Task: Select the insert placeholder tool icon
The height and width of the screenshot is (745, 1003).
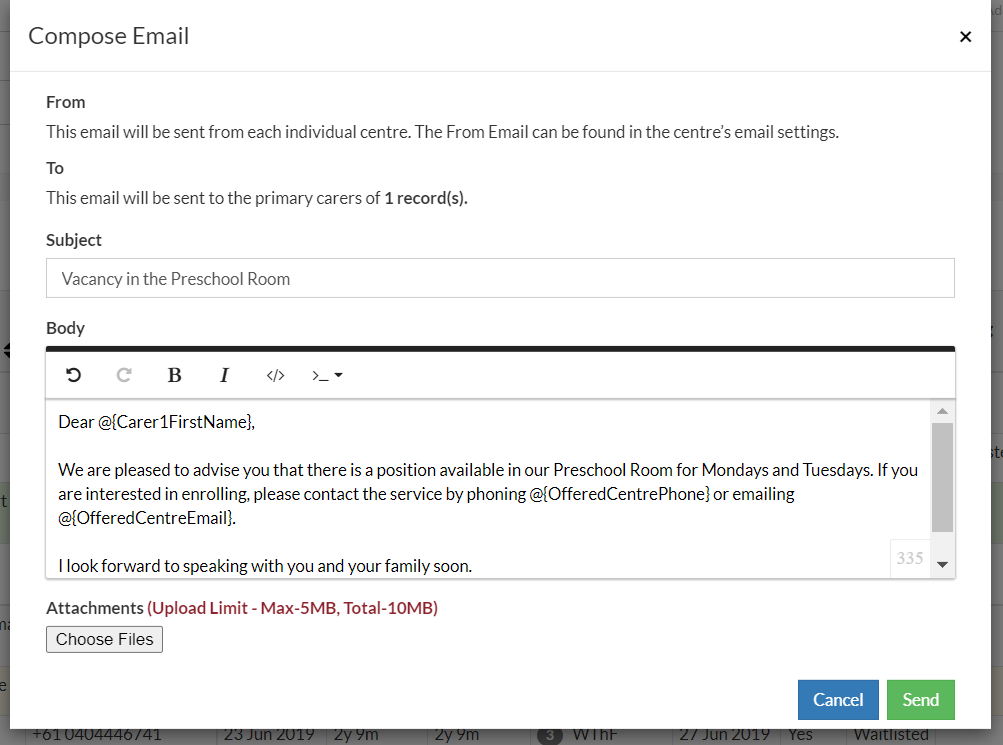Action: pyautogui.click(x=322, y=375)
